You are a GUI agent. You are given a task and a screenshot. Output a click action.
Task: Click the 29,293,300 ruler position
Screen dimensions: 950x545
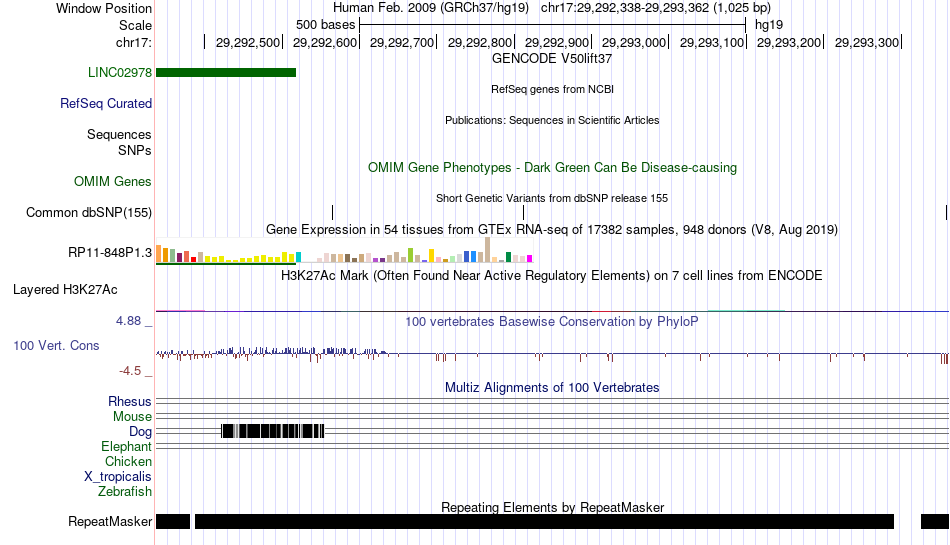tap(867, 43)
